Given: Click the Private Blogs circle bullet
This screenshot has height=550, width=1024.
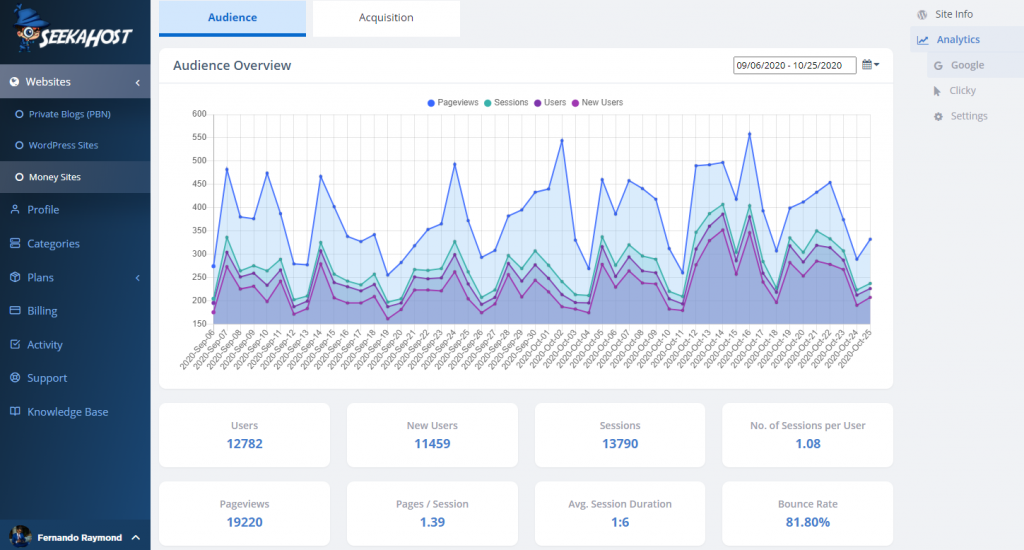Looking at the screenshot, I should pos(19,114).
